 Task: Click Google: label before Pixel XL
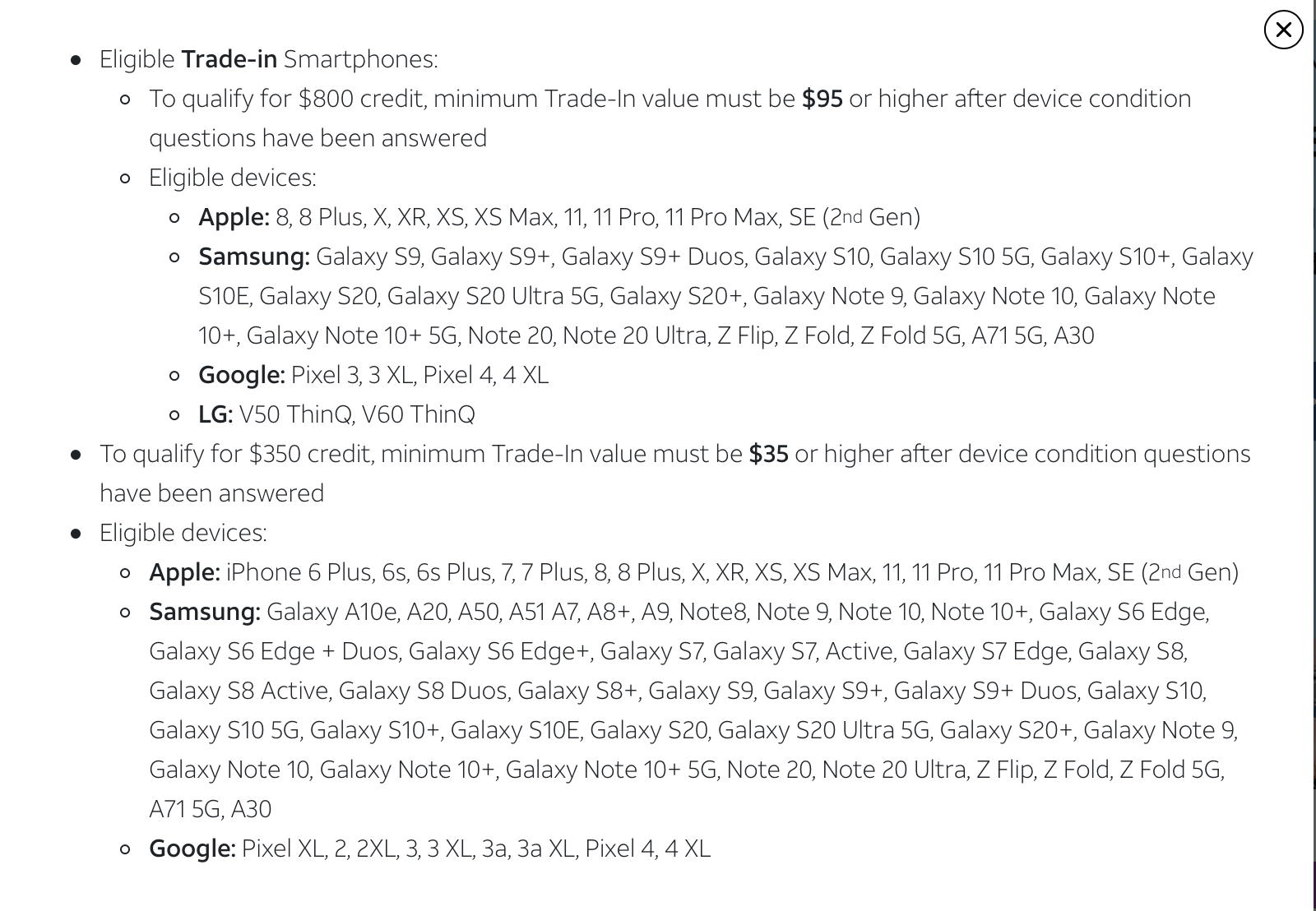[192, 849]
